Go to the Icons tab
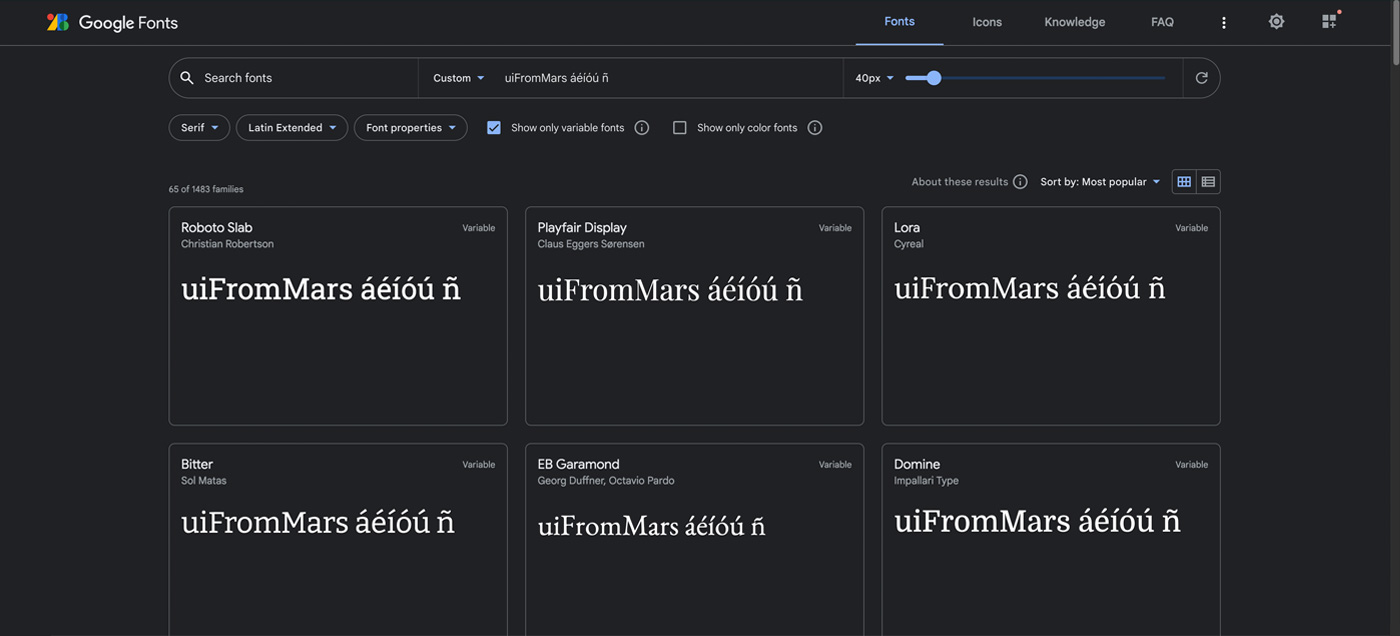Screen dimensions: 1400x636 tap(987, 22)
